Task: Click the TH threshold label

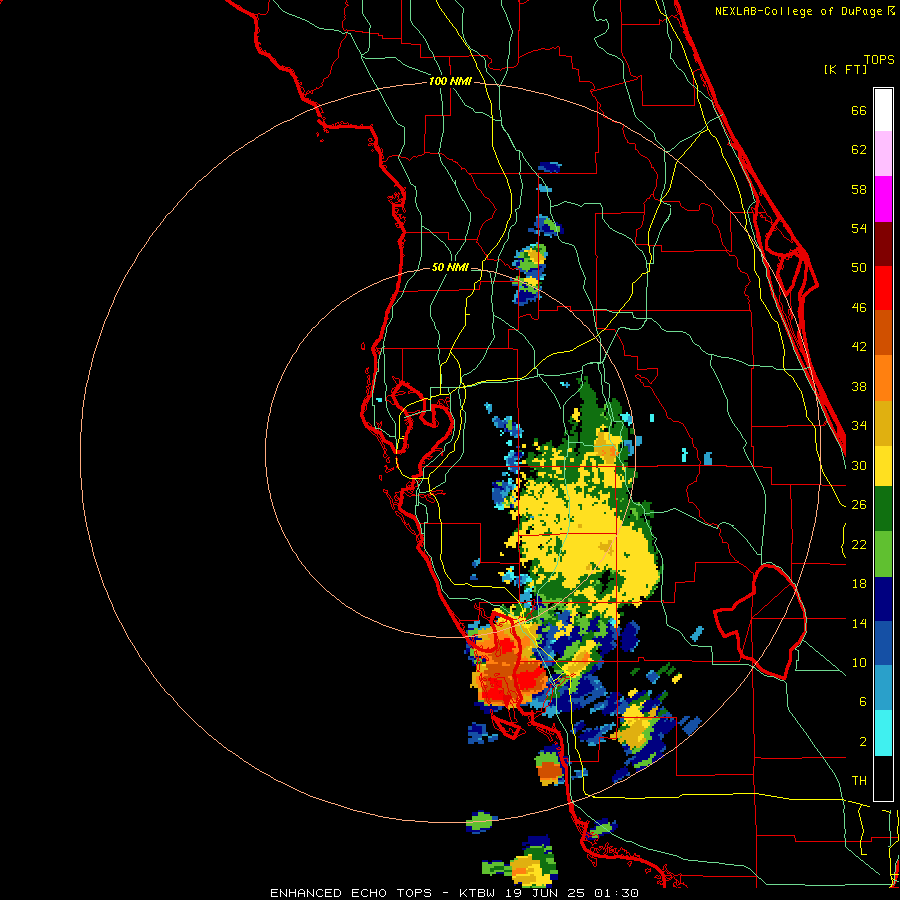Action: tap(859, 781)
